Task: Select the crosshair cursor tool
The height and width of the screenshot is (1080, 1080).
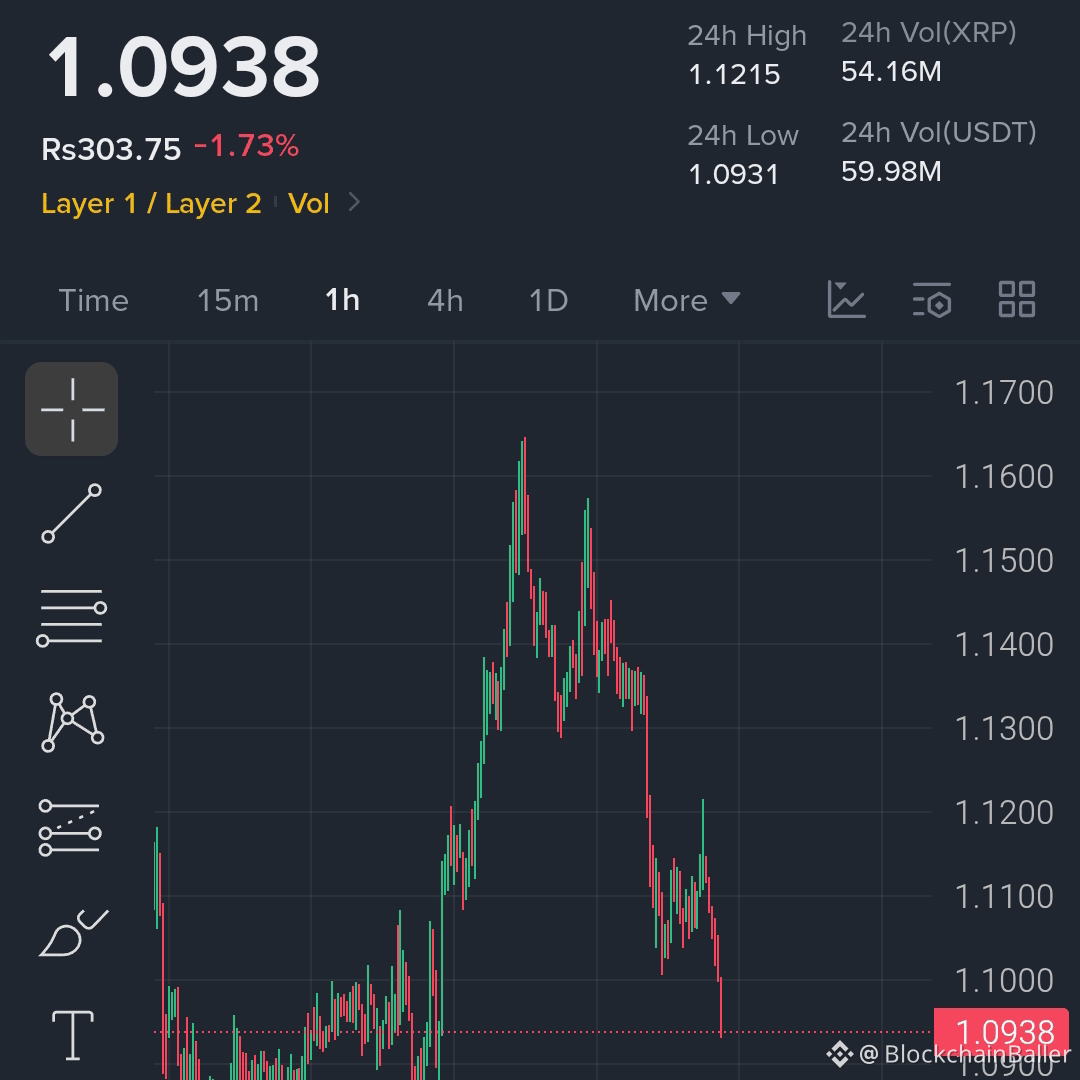Action: pyautogui.click(x=72, y=409)
